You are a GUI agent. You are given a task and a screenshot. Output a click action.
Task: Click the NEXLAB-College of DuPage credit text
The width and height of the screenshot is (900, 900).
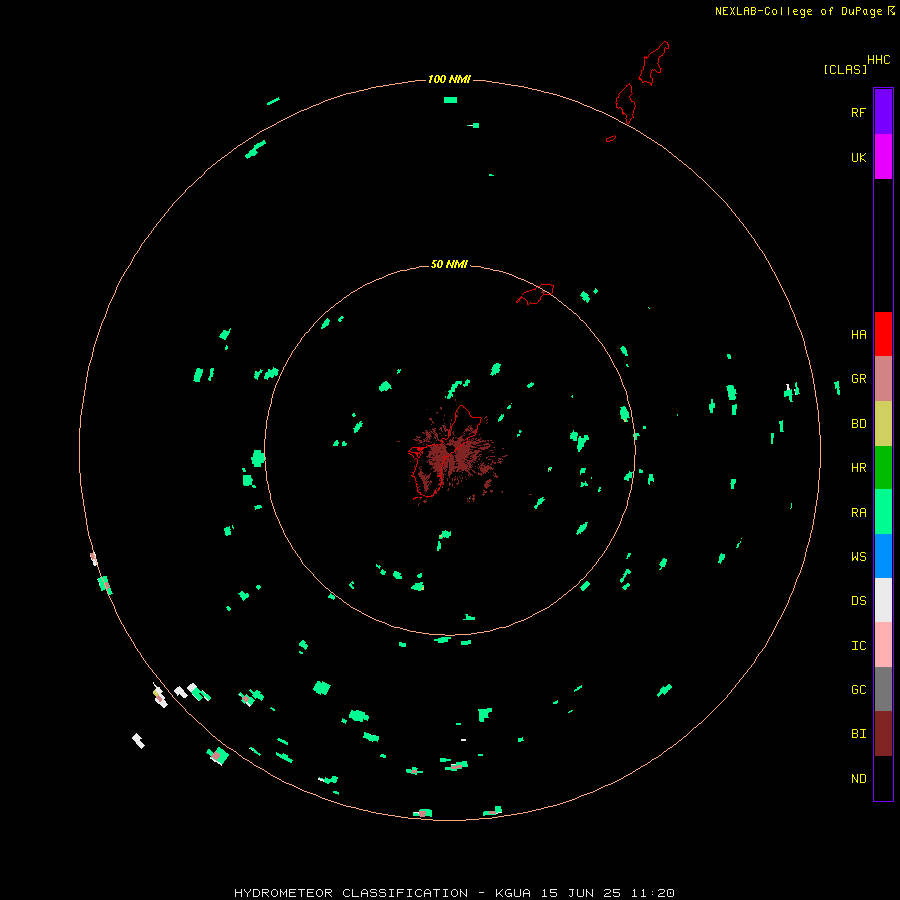click(798, 11)
